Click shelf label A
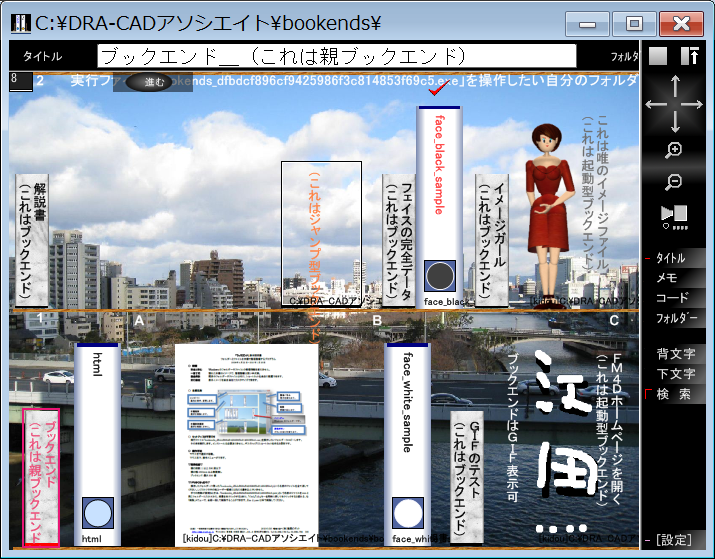This screenshot has height=559, width=715. coord(139,321)
